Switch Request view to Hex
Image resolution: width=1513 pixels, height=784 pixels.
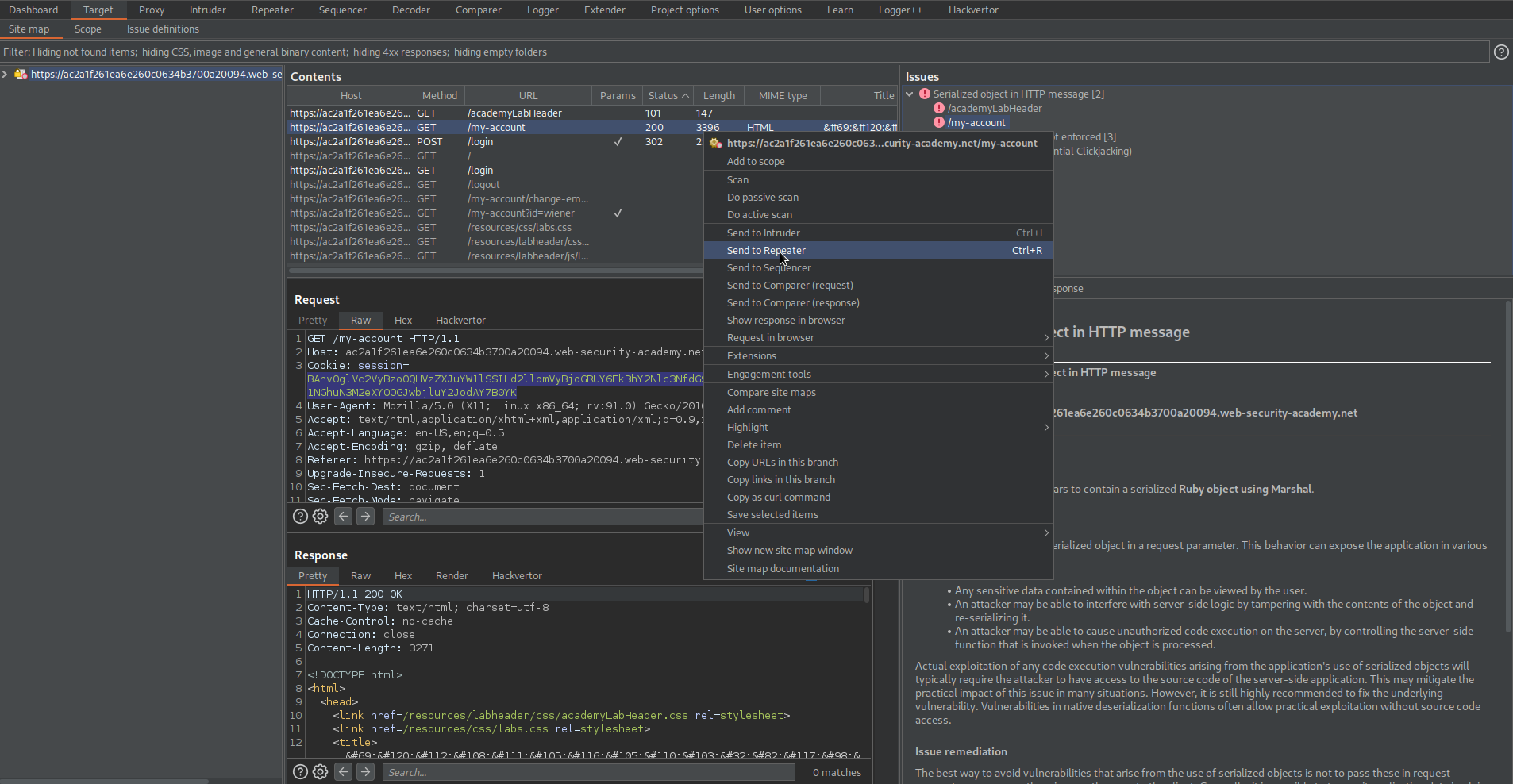click(x=403, y=321)
